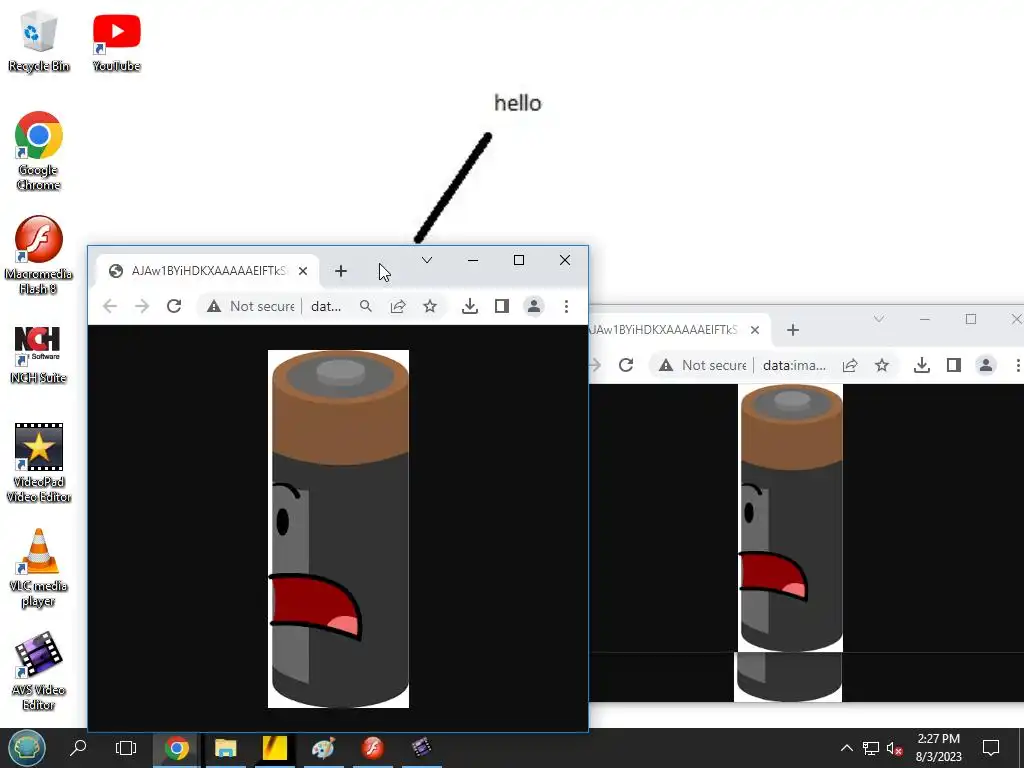The height and width of the screenshot is (768, 1024).
Task: Click Not secure label in background window
Action: pos(714,365)
